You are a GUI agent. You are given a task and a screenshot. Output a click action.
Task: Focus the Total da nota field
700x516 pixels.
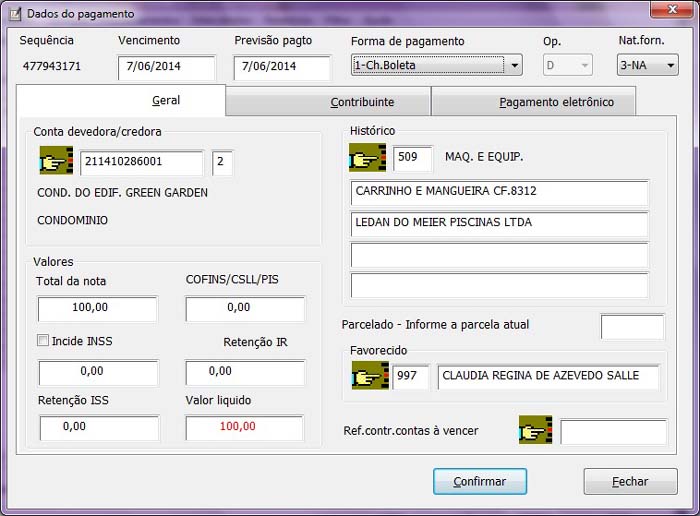(x=97, y=309)
